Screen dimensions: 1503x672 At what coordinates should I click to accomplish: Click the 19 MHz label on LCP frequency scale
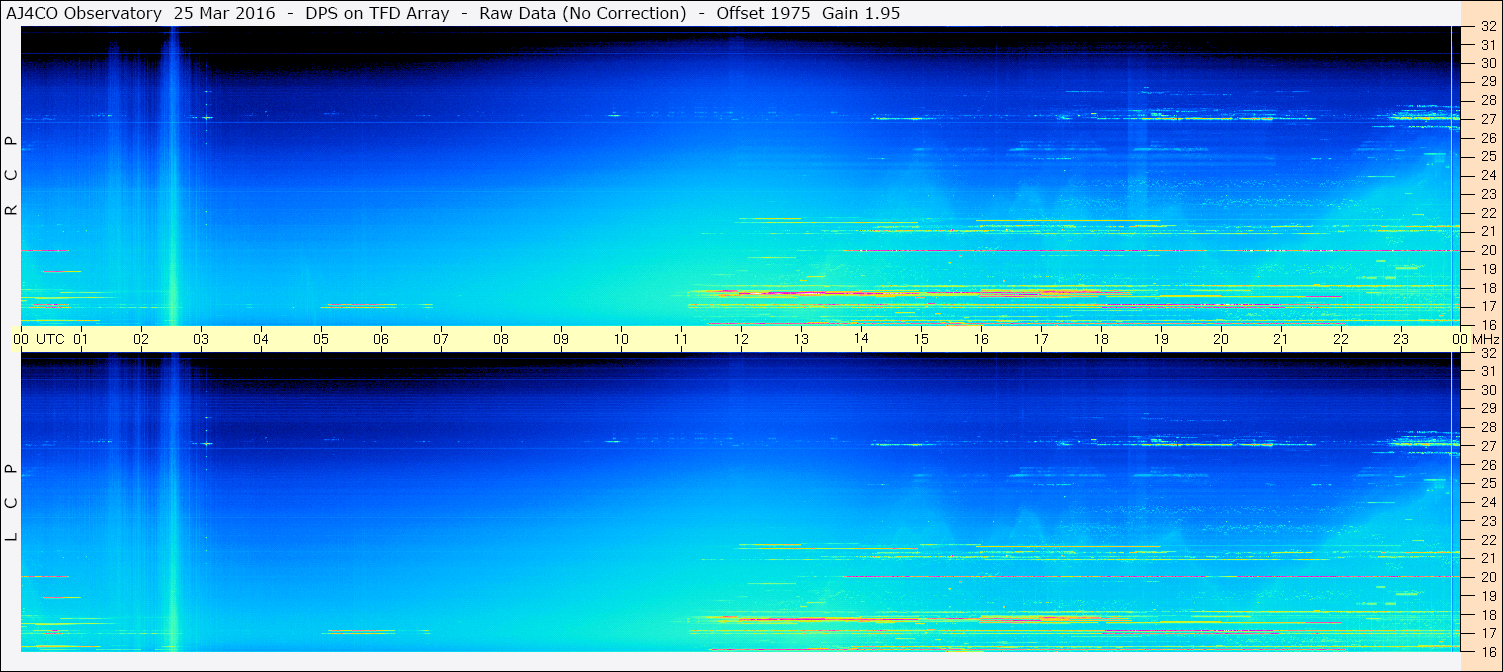coord(1488,596)
